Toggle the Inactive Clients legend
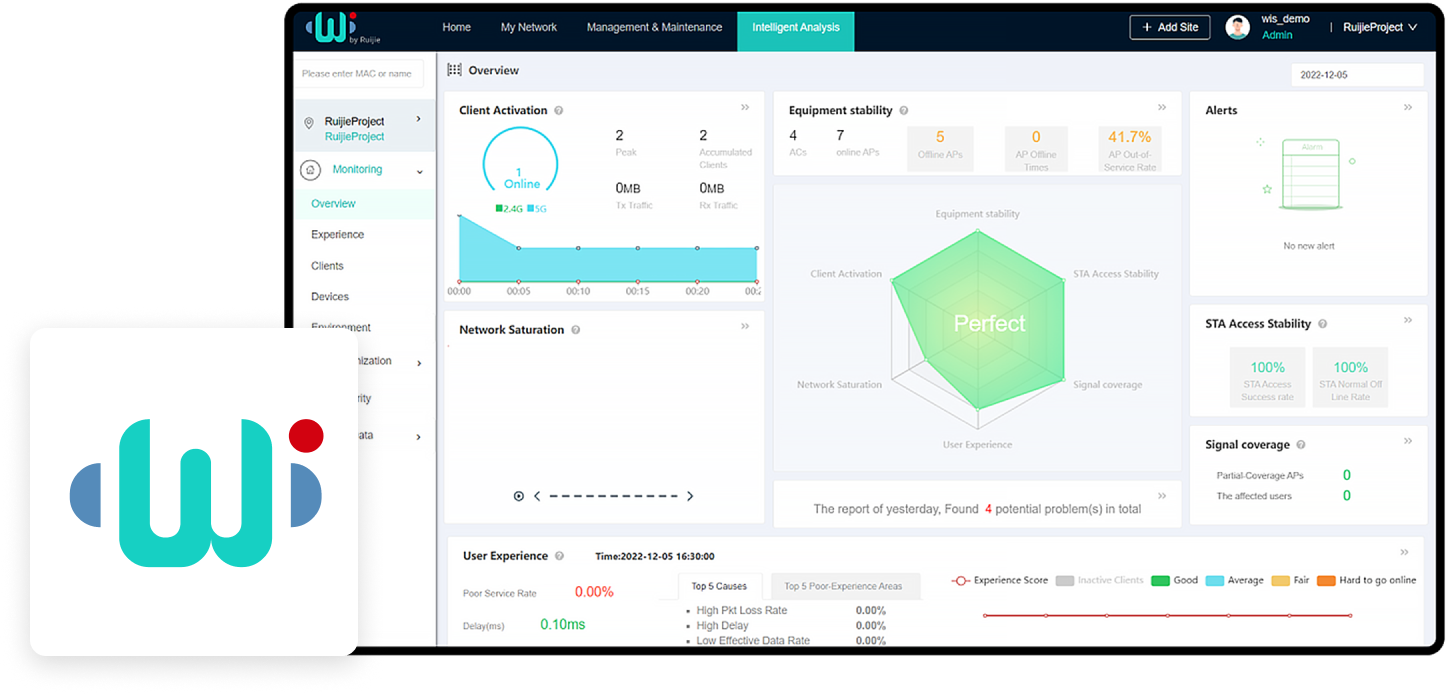This screenshot has height=694, width=1448. tap(1099, 580)
